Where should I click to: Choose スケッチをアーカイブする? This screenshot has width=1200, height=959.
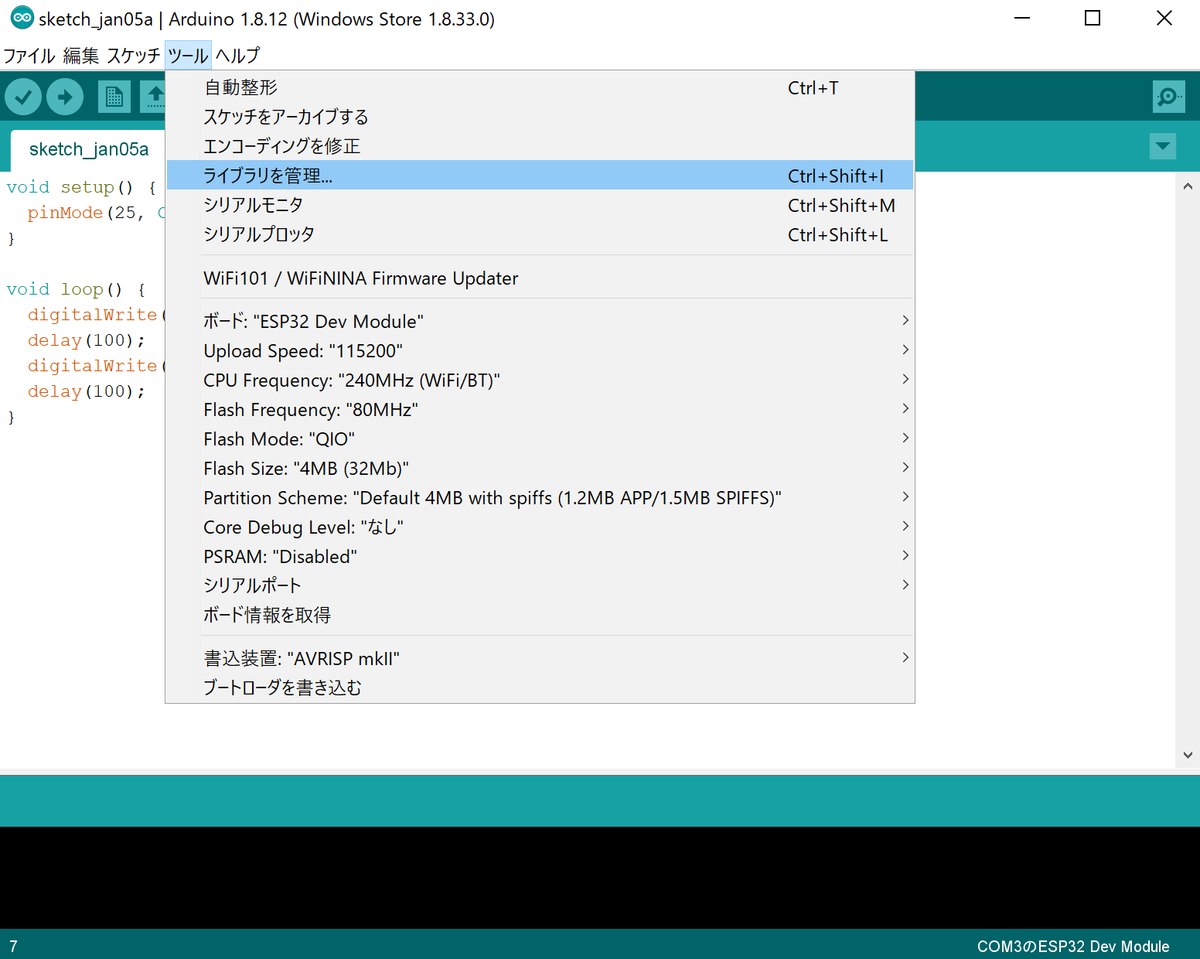pos(540,117)
